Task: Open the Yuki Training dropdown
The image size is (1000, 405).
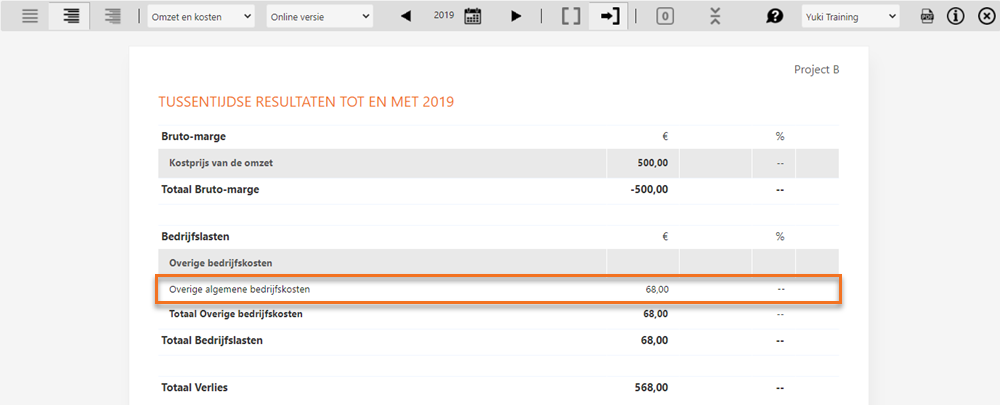Action: tap(851, 17)
